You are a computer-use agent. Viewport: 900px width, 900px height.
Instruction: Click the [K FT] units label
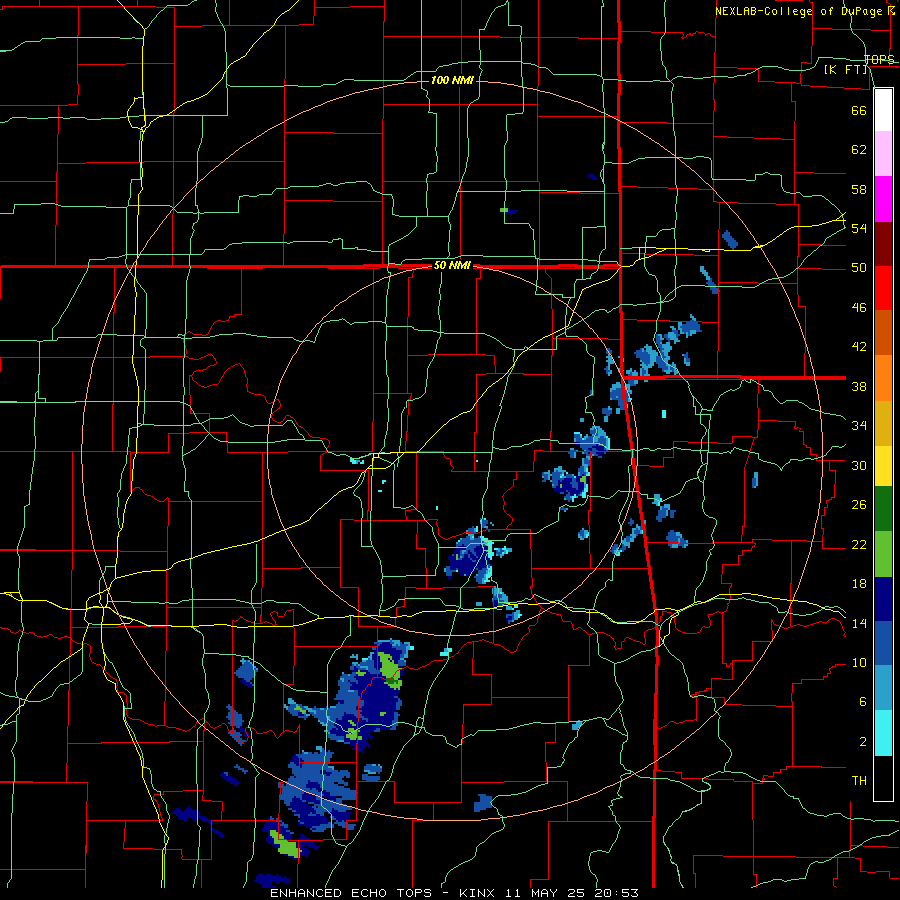coord(846,70)
